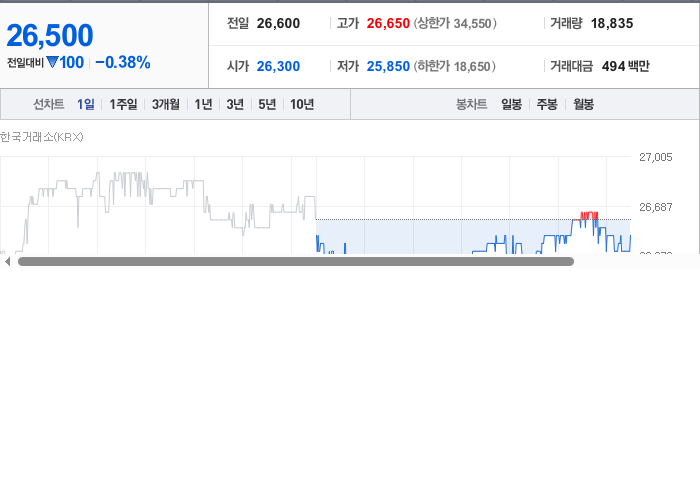
Task: Click the previous close value 26,600
Action: [x=278, y=23]
